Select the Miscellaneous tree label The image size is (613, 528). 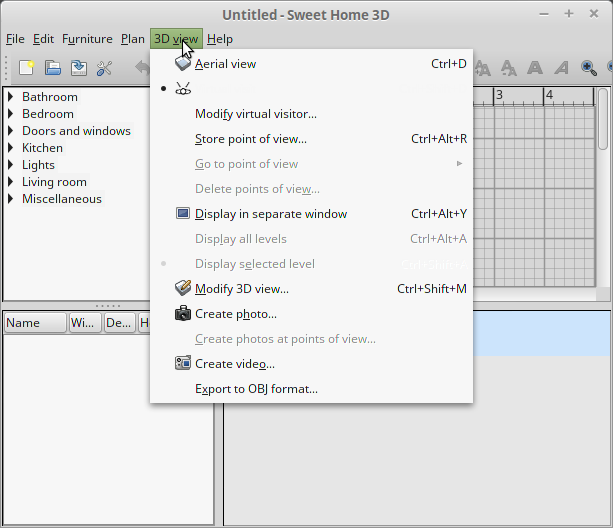coord(62,199)
